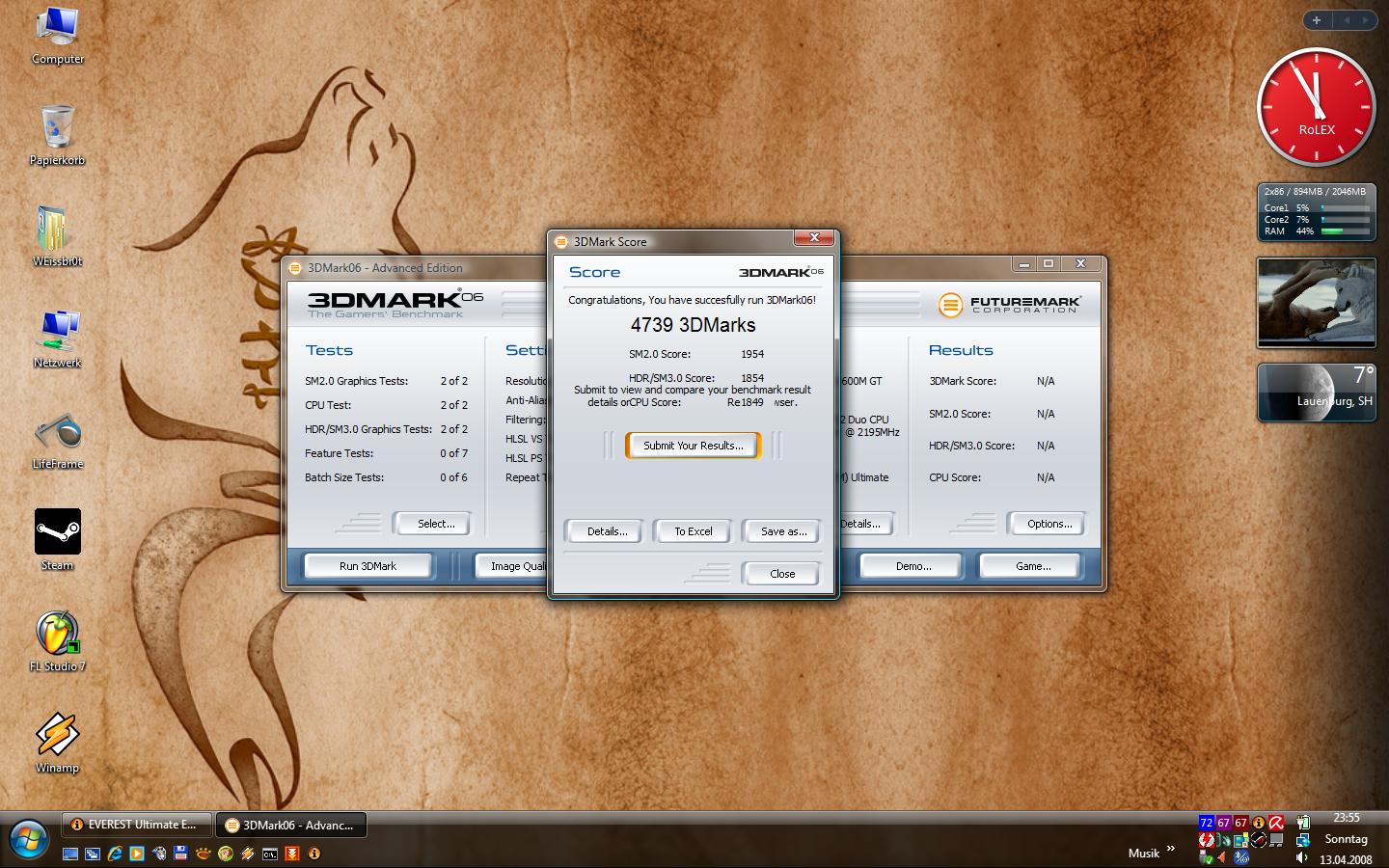This screenshot has width=1389, height=868.
Task: Select the Steam desktop shortcut
Action: pos(58,540)
